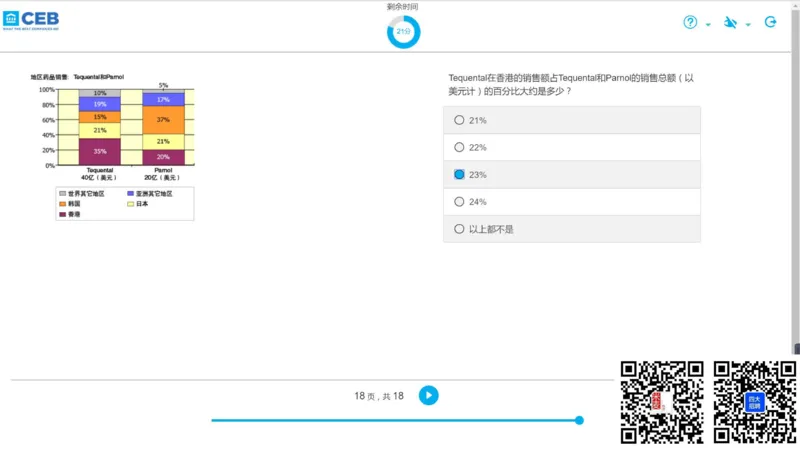Click the CEB logo
This screenshot has height=450, width=800.
[x=31, y=20]
